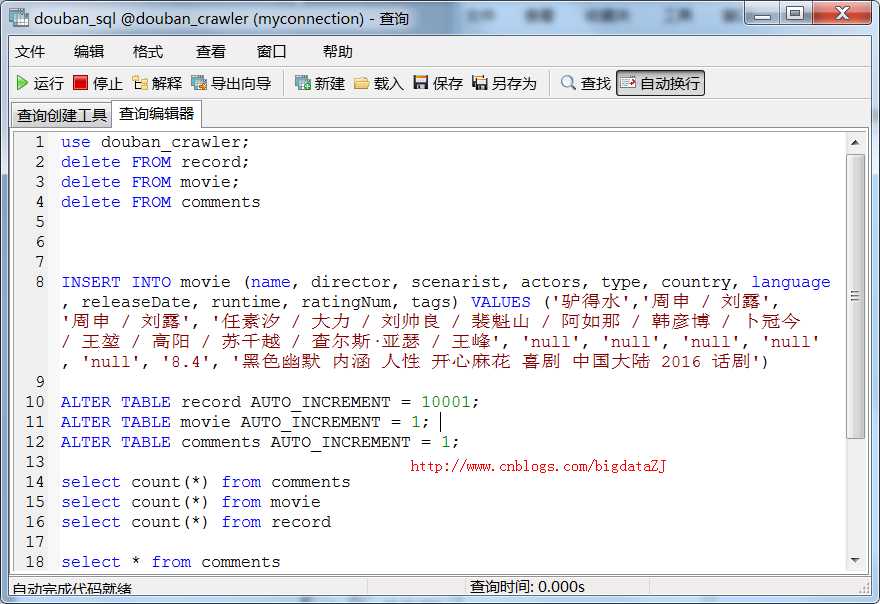This screenshot has height=604, width=880.
Task: Click the '驴得水' movie name string
Action: click(590, 302)
